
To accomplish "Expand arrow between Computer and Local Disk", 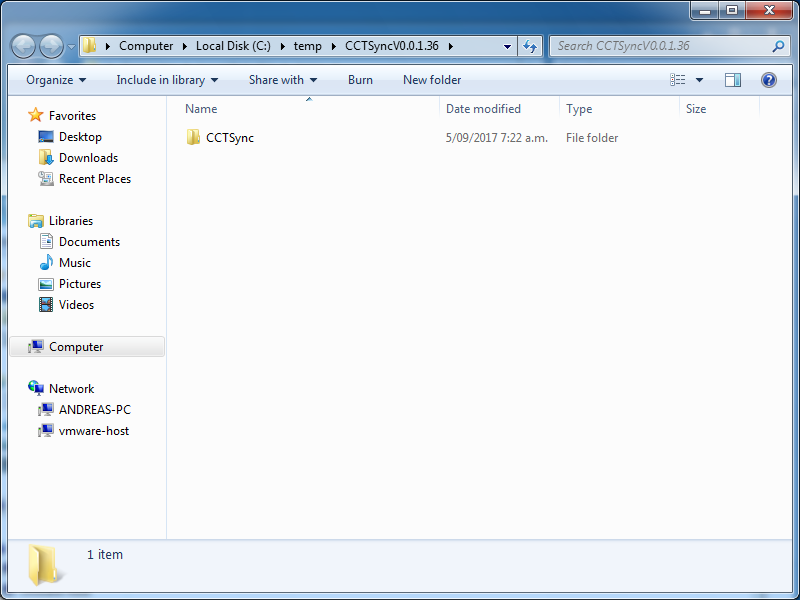I will tap(185, 46).
